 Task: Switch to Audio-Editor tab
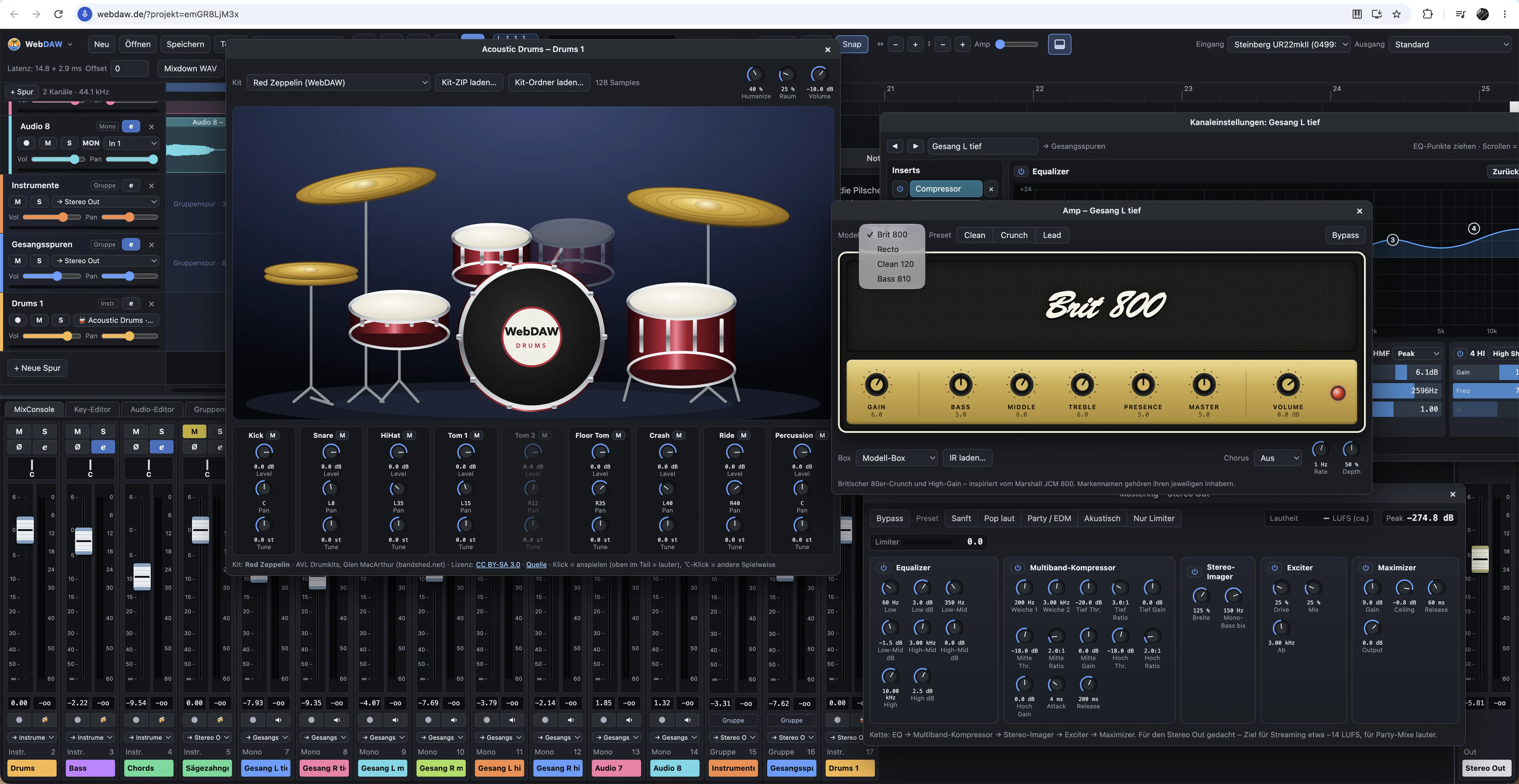coord(152,409)
